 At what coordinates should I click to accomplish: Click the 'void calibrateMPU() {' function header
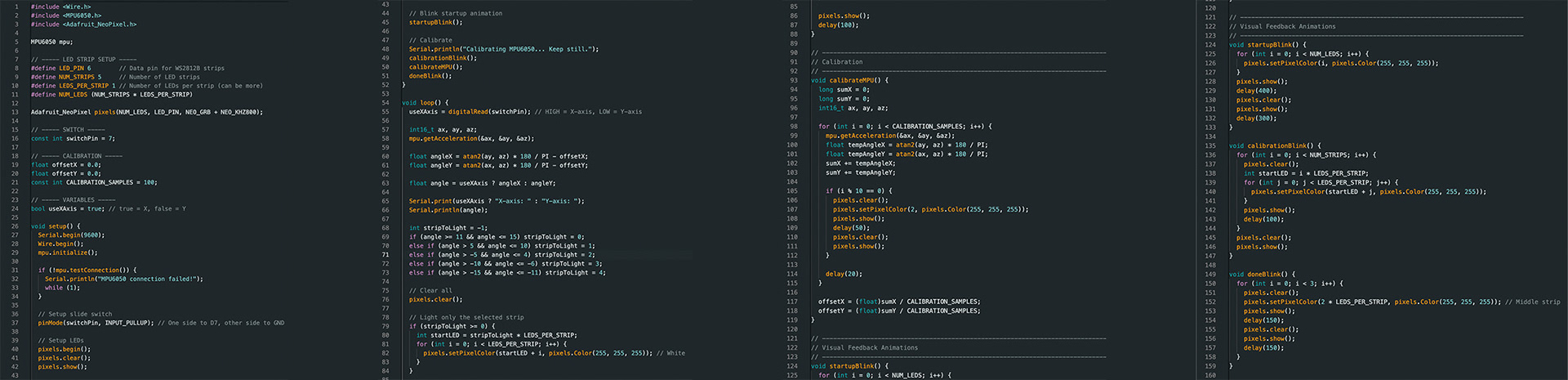tap(849, 81)
